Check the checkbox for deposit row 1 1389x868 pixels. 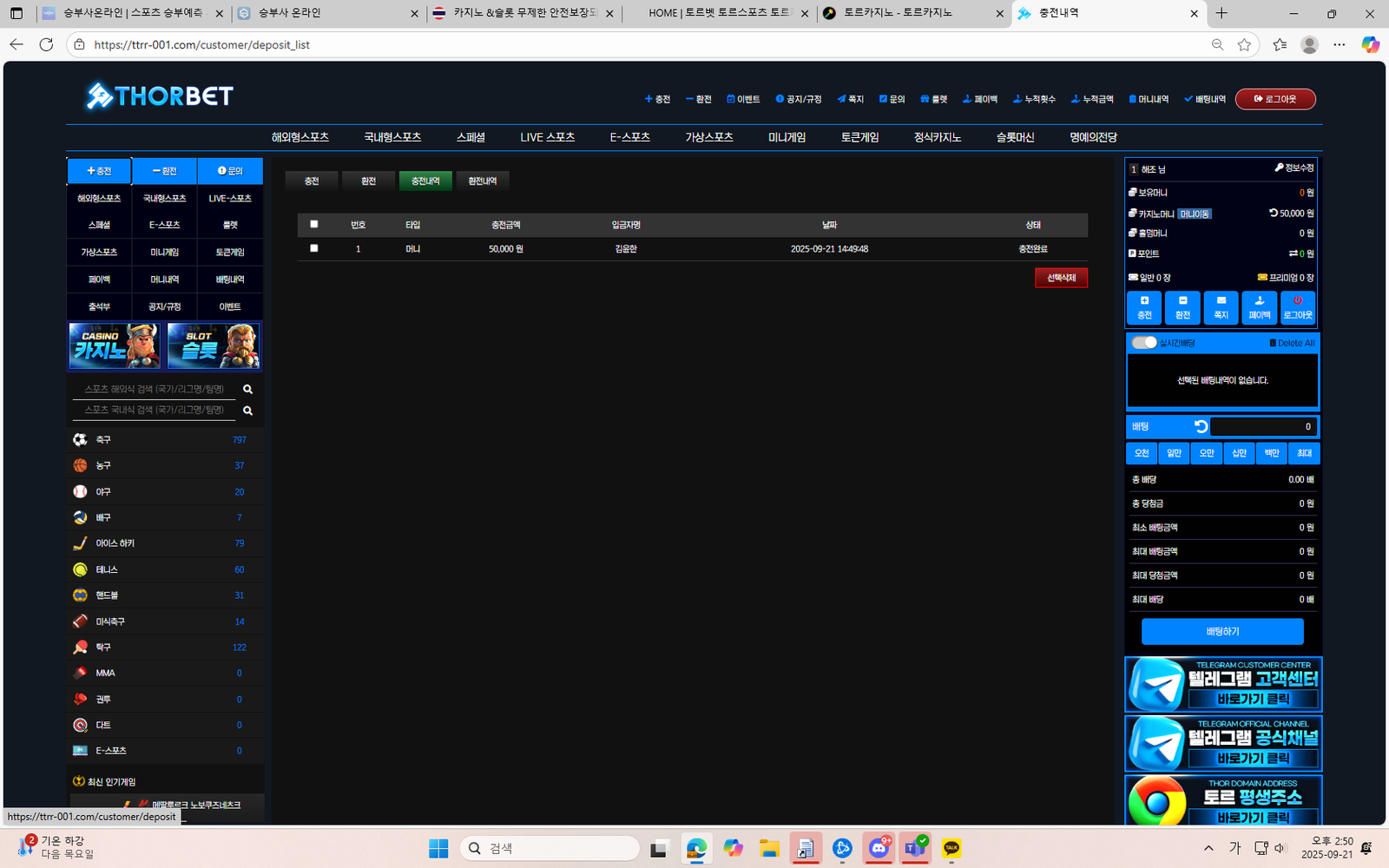pyautogui.click(x=314, y=248)
